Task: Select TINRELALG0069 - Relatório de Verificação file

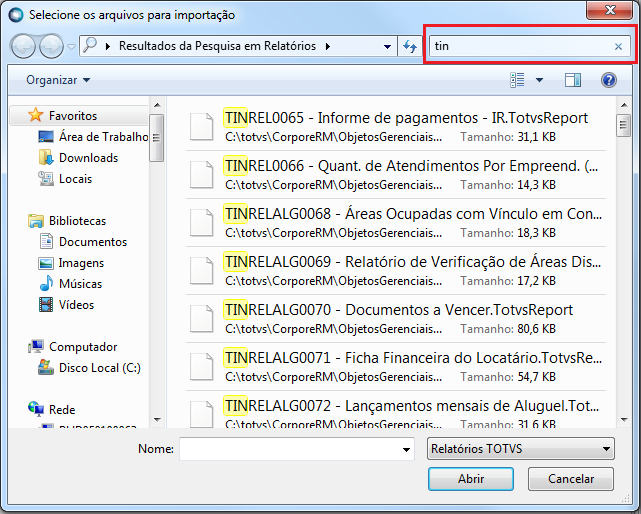Action: pyautogui.click(x=396, y=271)
